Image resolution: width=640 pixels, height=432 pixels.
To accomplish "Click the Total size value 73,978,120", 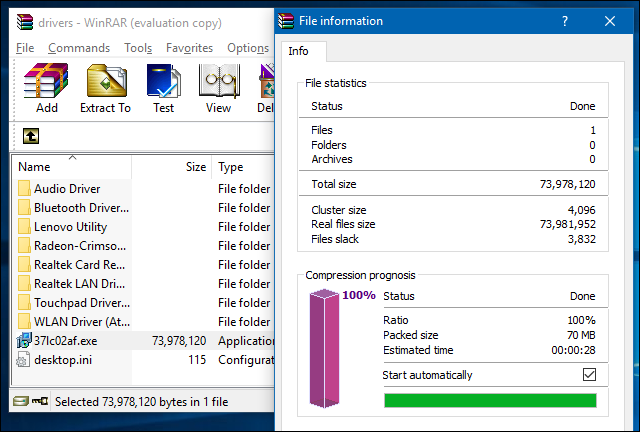I will 567,184.
